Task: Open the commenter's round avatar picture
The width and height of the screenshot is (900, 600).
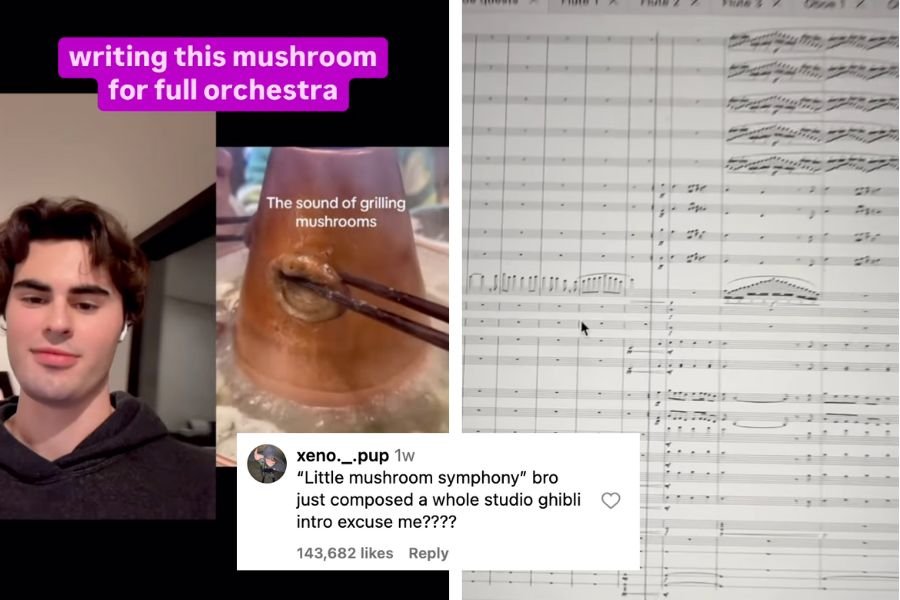Action: (267, 464)
